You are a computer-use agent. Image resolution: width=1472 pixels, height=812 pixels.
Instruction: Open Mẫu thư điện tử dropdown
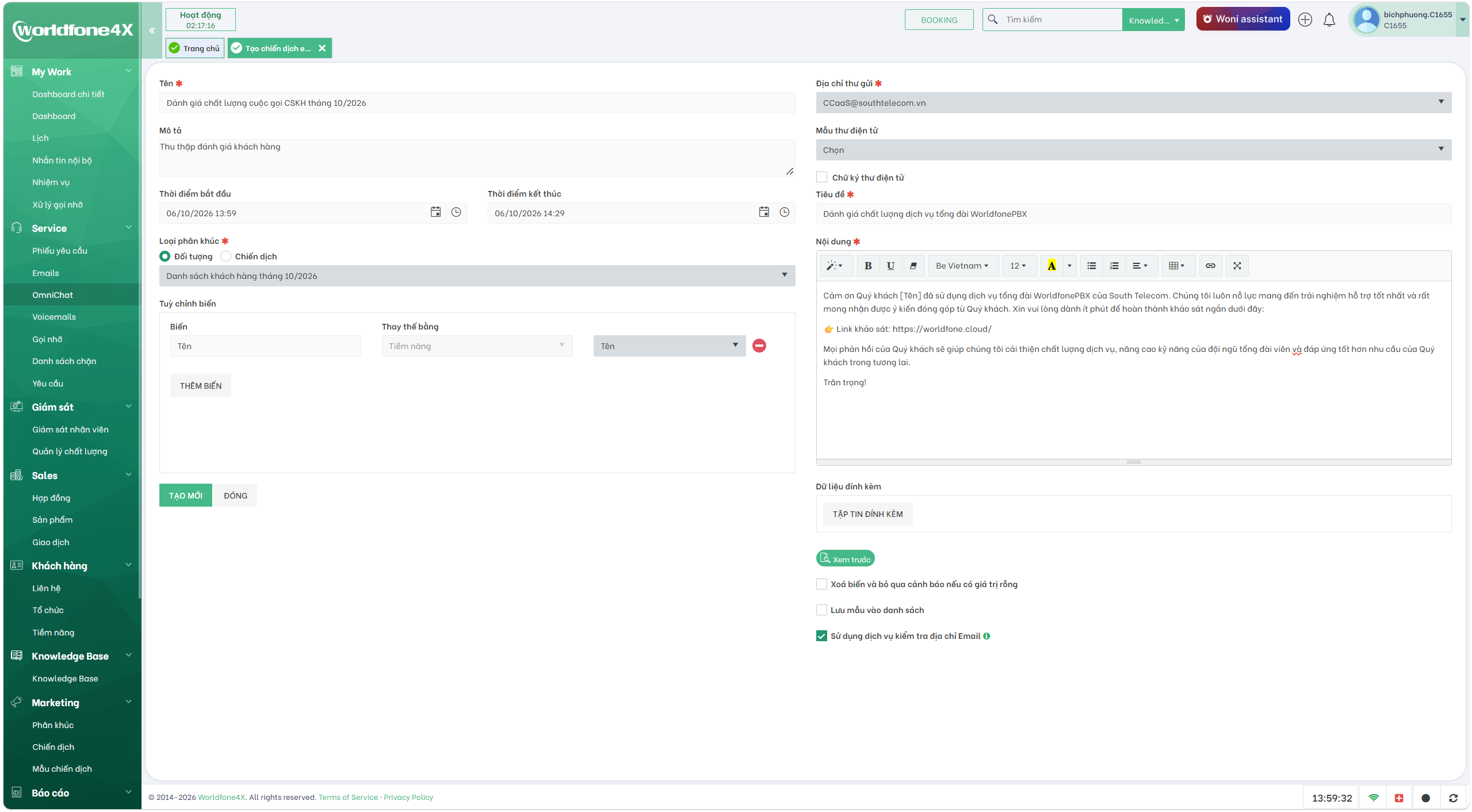point(1133,150)
